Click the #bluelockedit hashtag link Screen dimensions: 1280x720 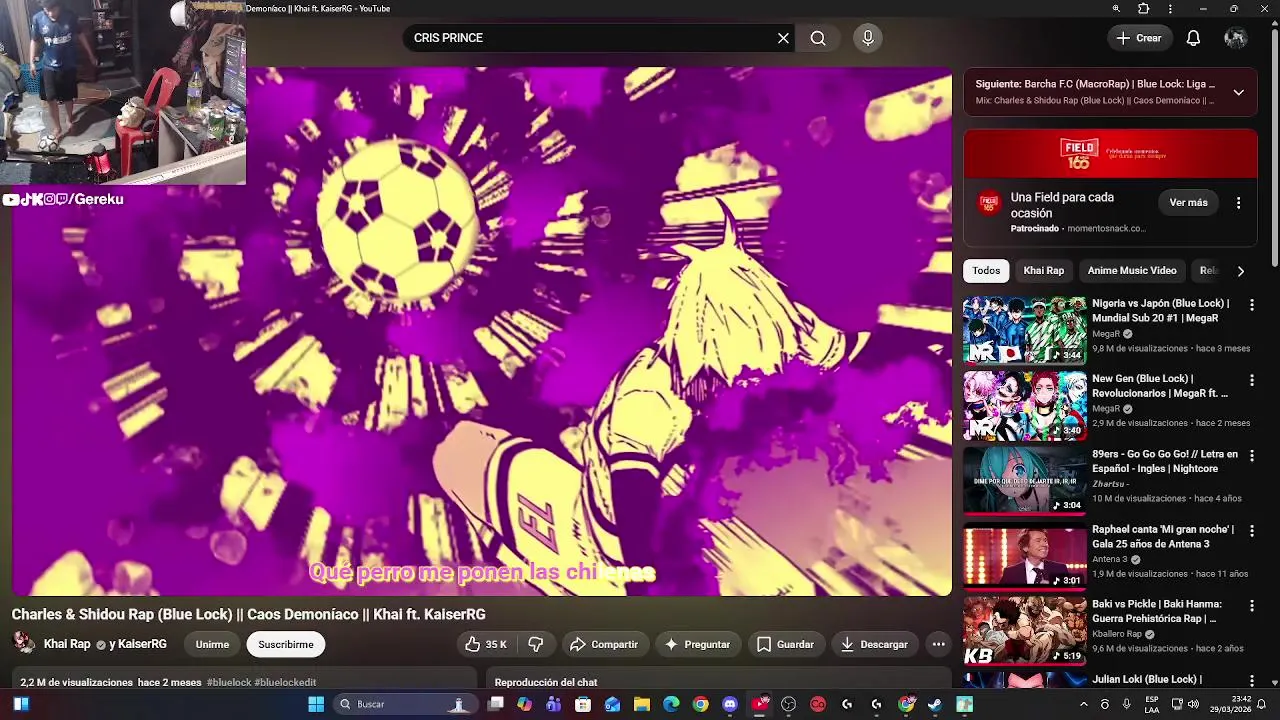point(285,682)
